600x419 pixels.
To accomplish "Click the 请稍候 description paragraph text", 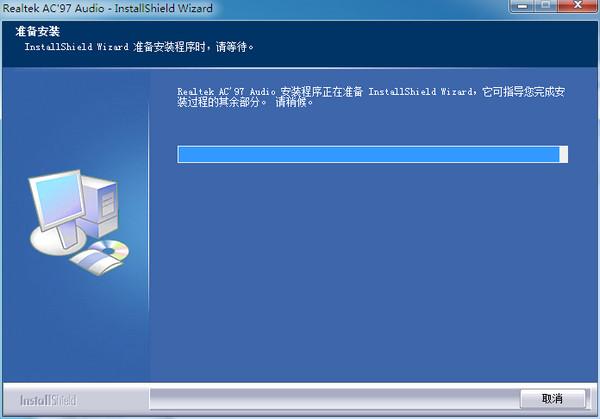I will pos(370,97).
